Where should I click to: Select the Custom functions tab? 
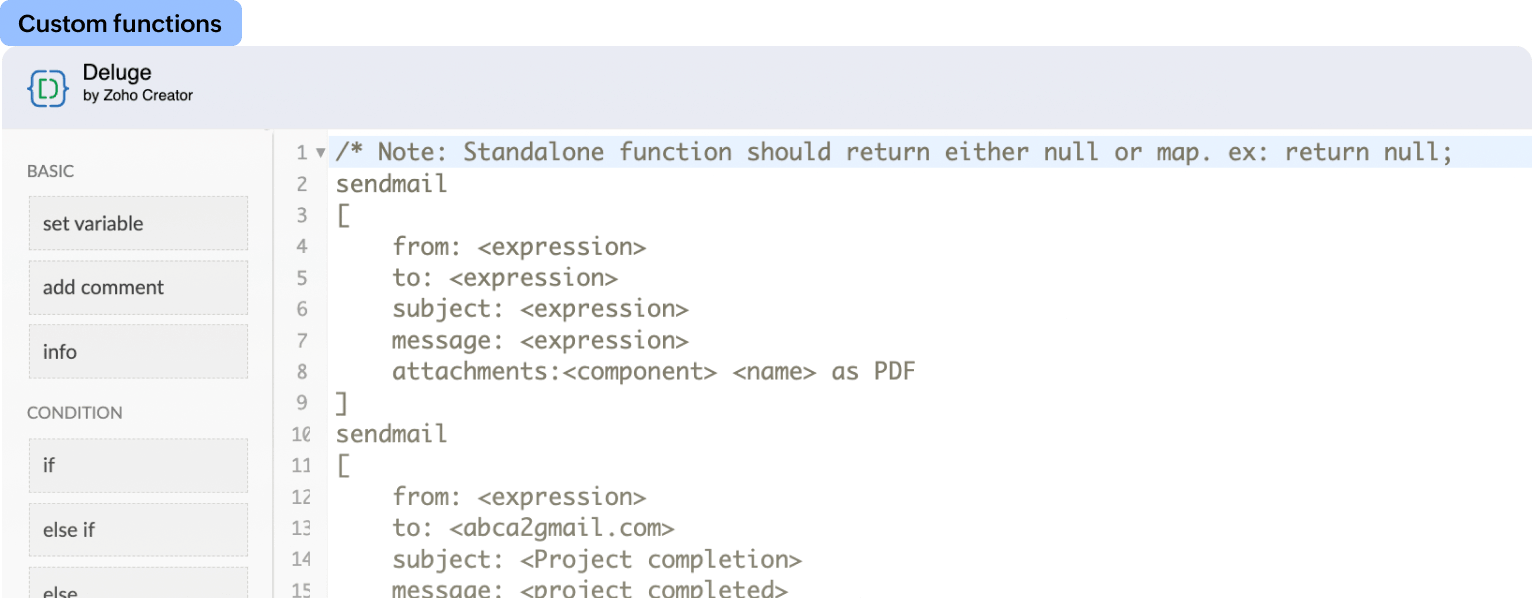click(x=120, y=24)
